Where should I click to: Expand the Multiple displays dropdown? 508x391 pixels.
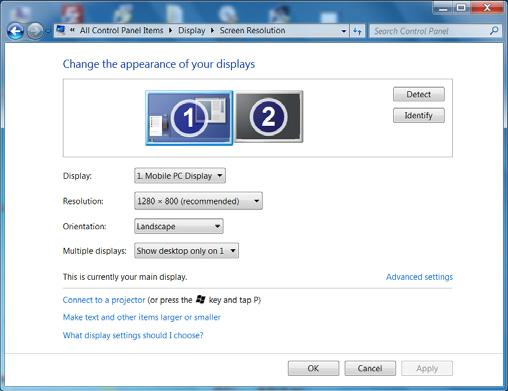click(186, 251)
